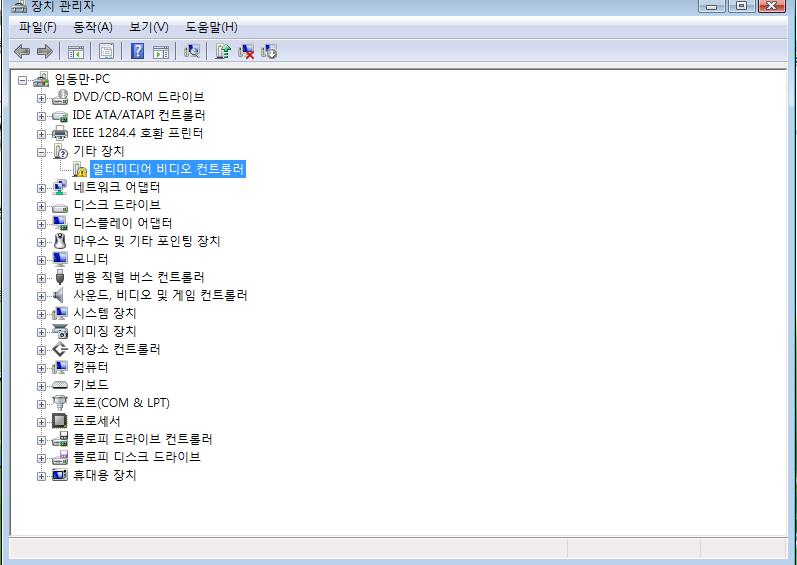Expand the 디스크 드라이브 node
This screenshot has height=565, width=797.
[x=41, y=206]
